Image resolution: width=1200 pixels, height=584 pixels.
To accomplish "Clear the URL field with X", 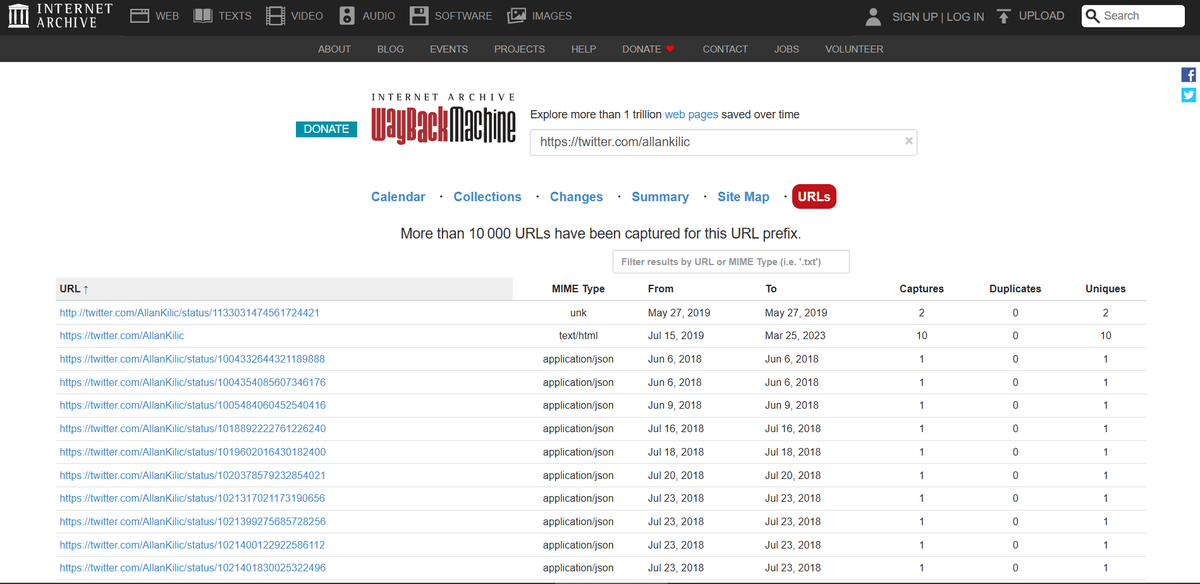I will coord(908,141).
